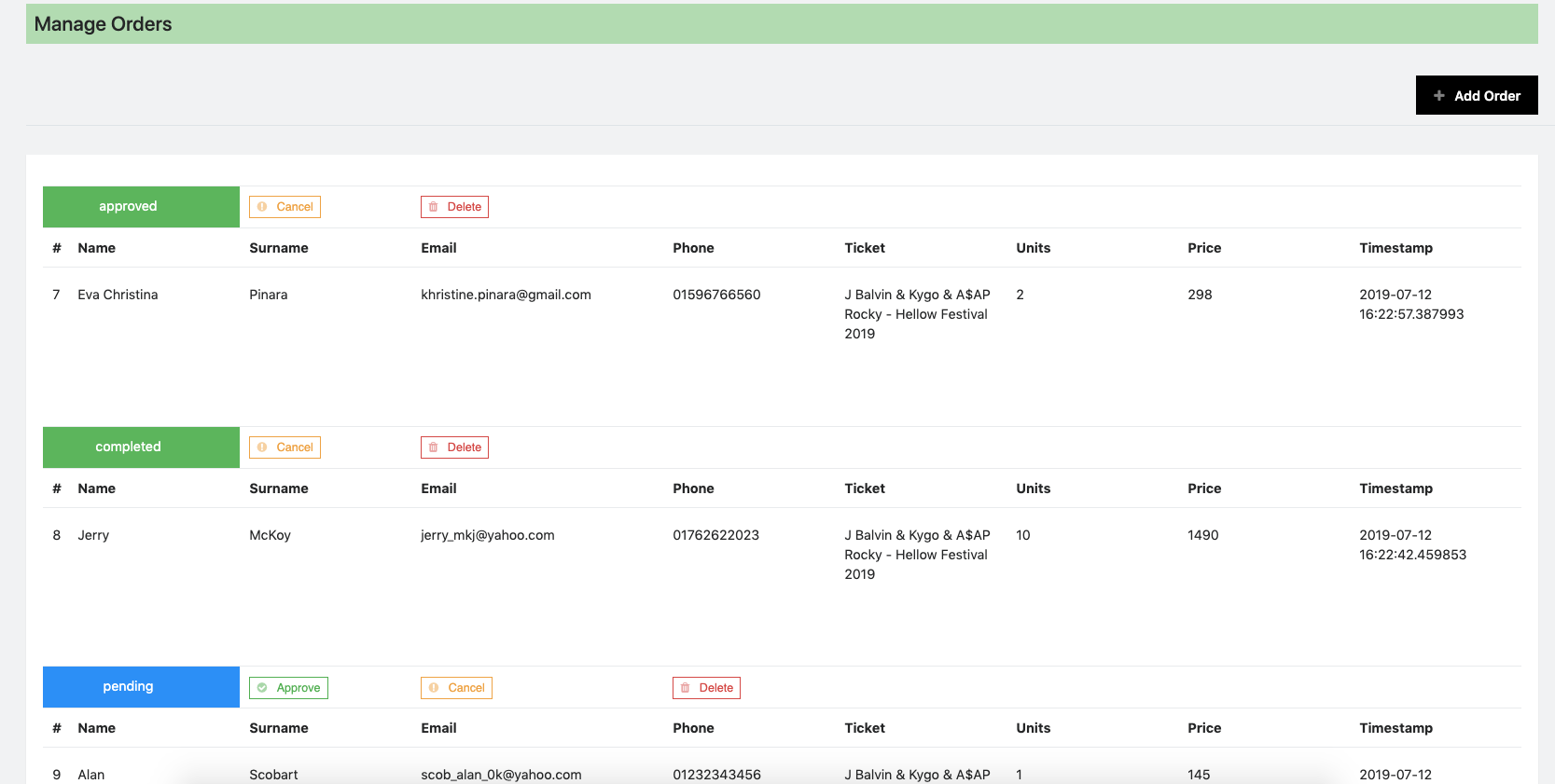This screenshot has width=1555, height=784.
Task: Click order number 7
Action: pyautogui.click(x=56, y=295)
